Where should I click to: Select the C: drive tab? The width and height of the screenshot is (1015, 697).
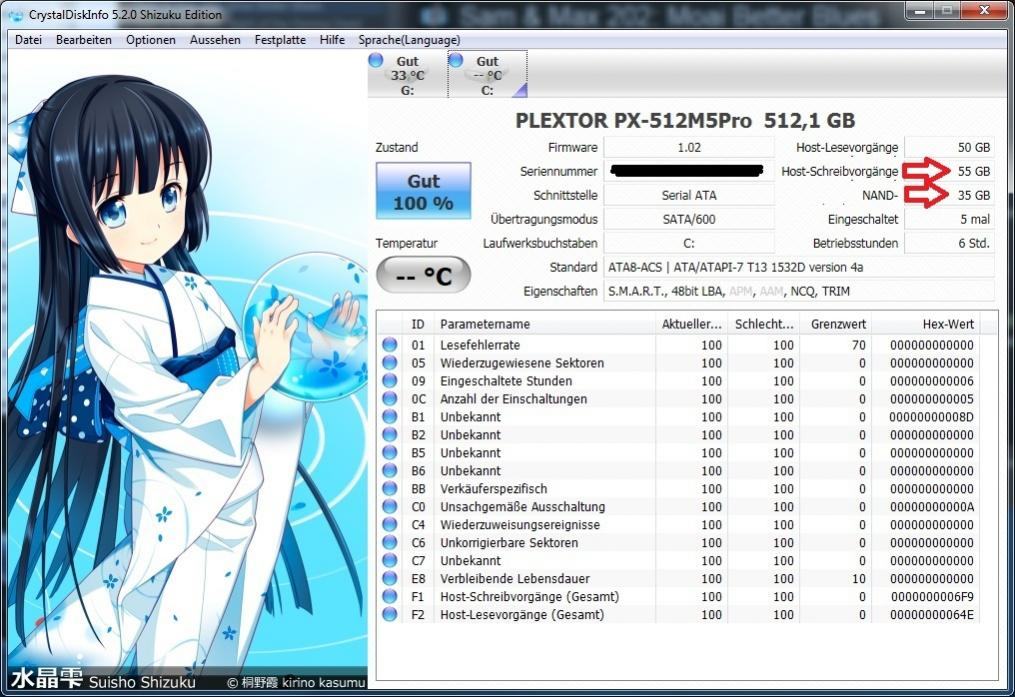[487, 75]
